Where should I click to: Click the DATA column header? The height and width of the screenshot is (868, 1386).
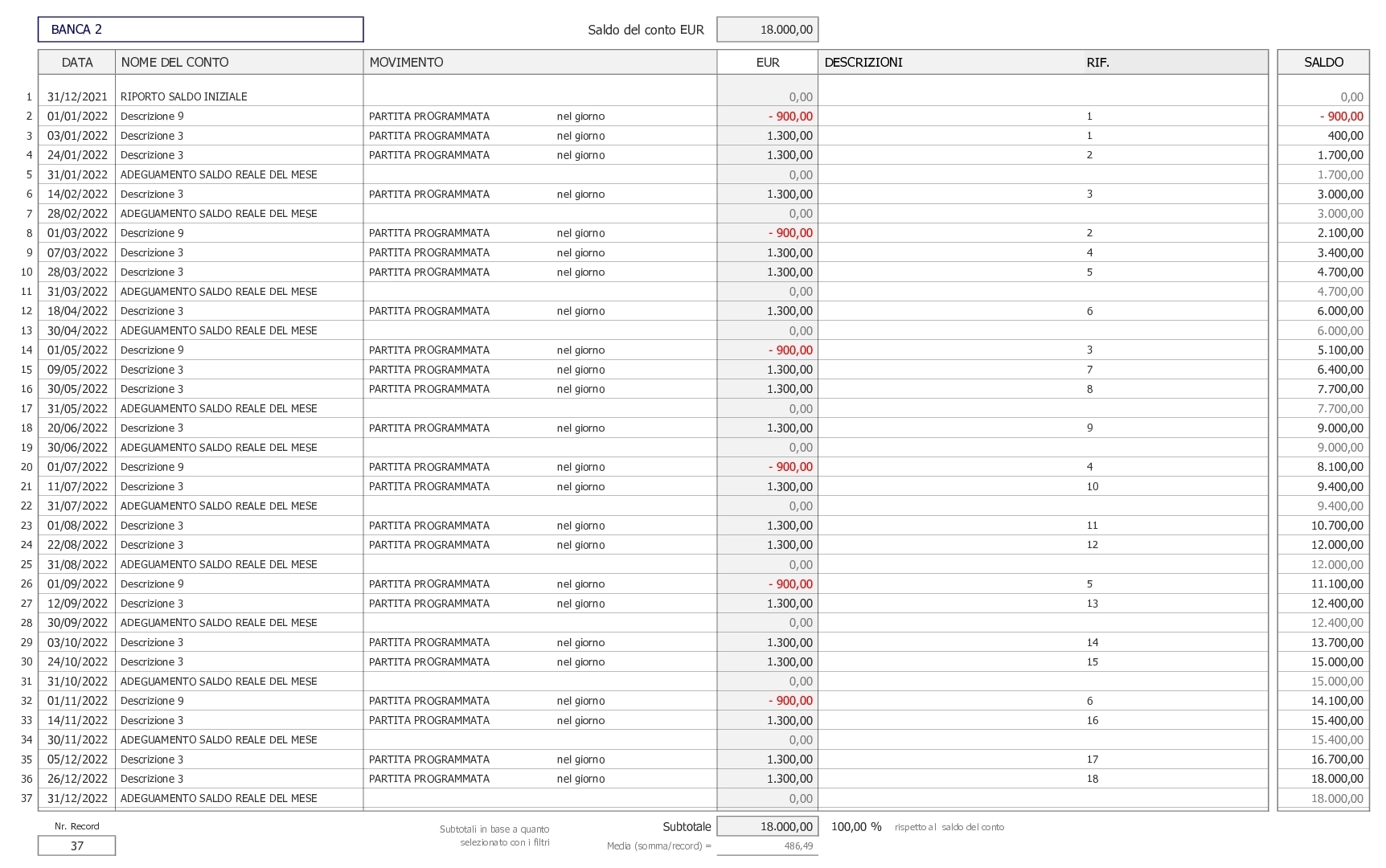(x=77, y=62)
